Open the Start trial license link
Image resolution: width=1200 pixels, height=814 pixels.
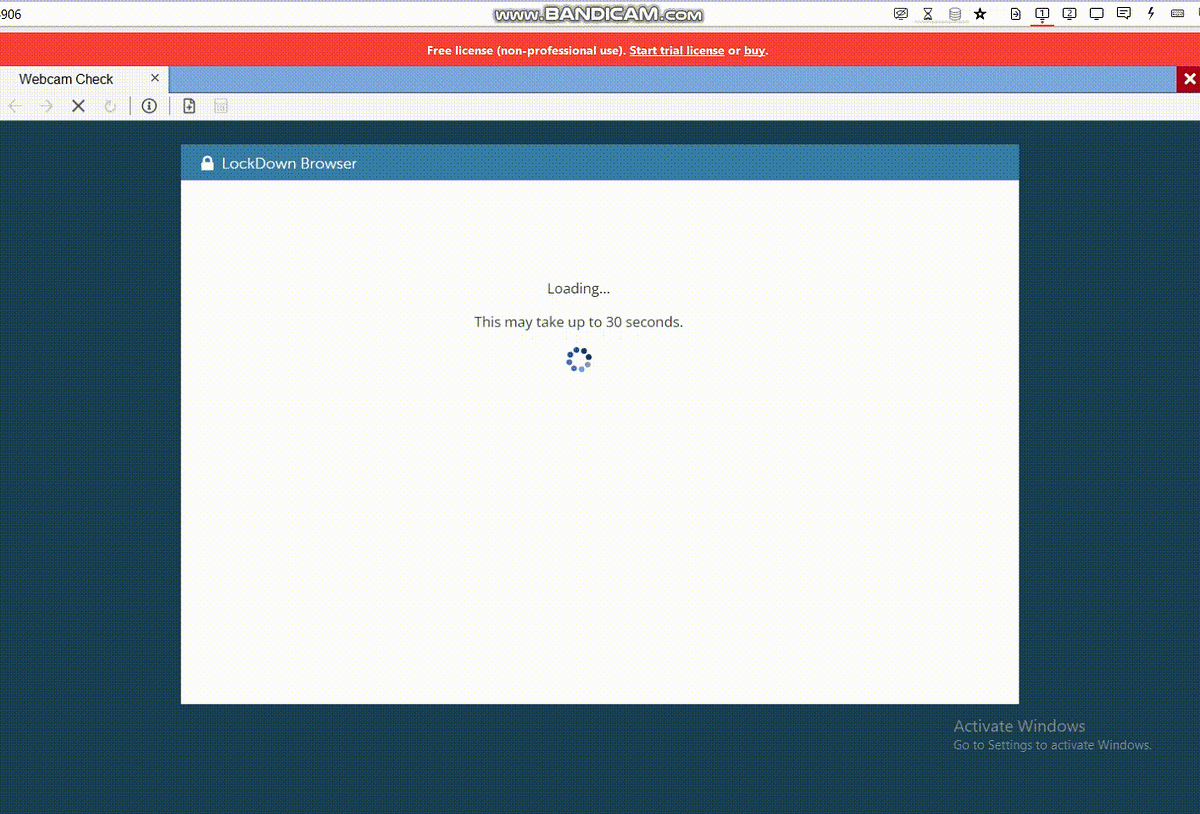click(x=677, y=50)
